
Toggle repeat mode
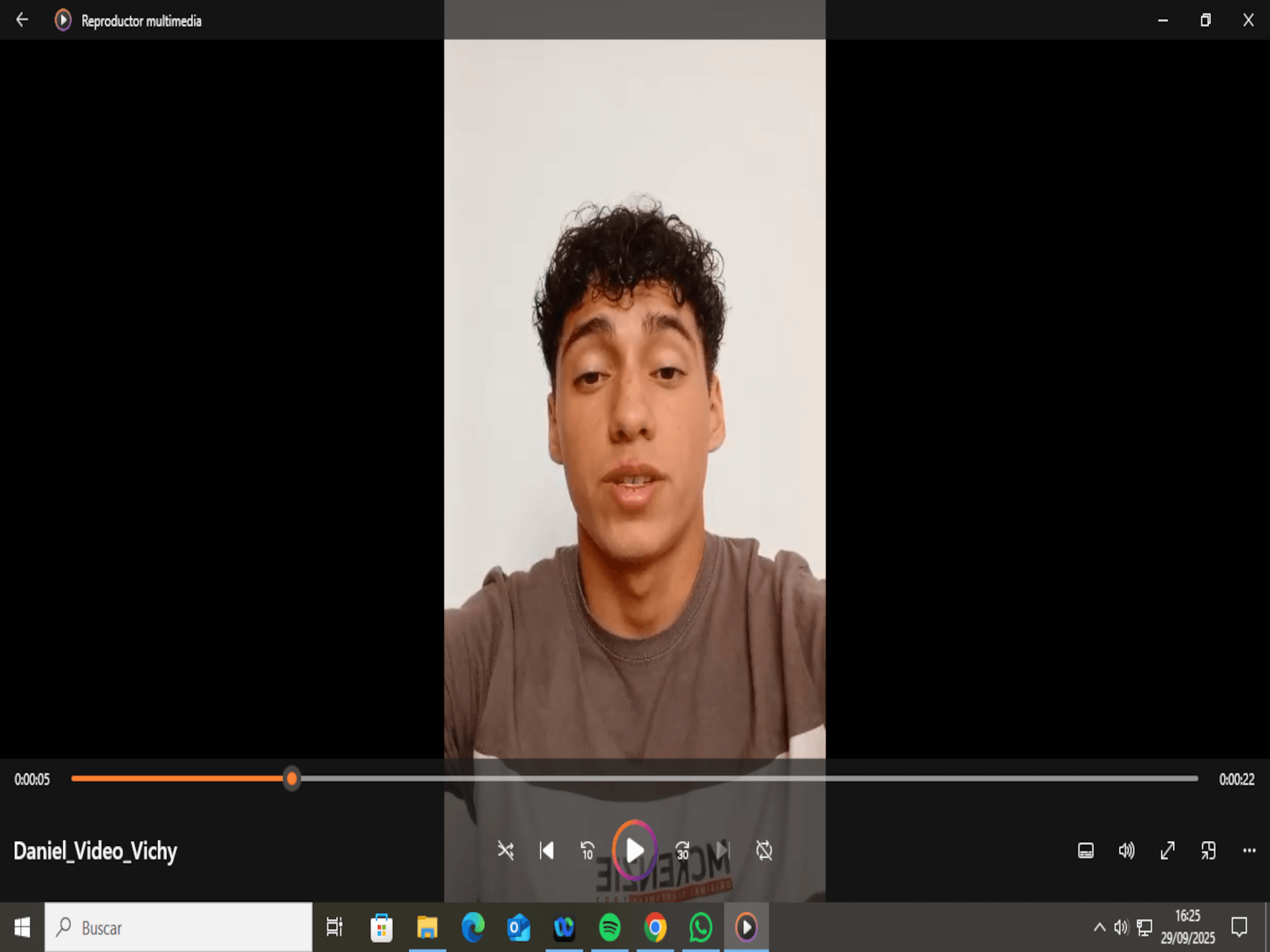click(x=765, y=850)
